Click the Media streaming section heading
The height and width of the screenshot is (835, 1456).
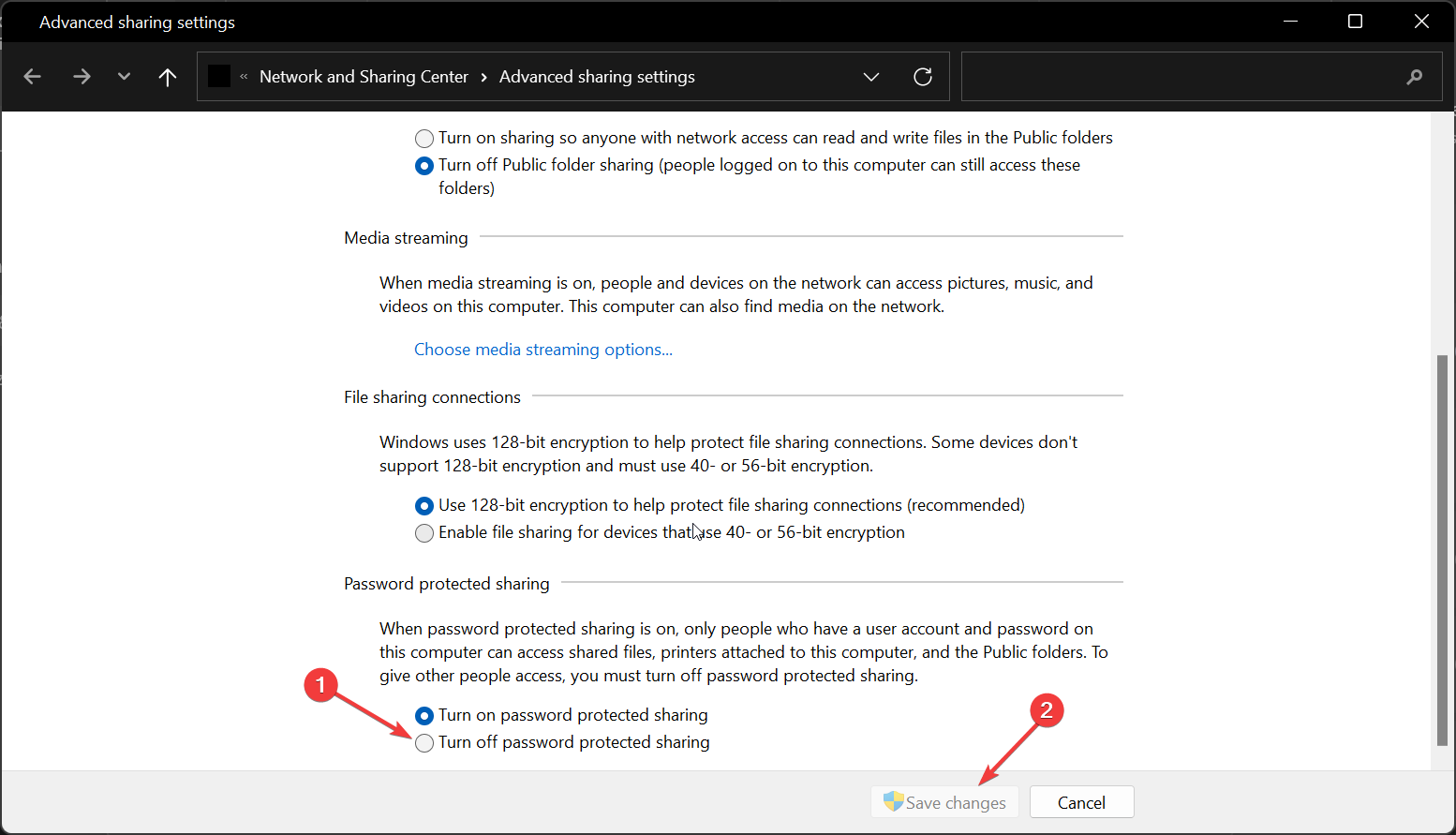point(406,238)
